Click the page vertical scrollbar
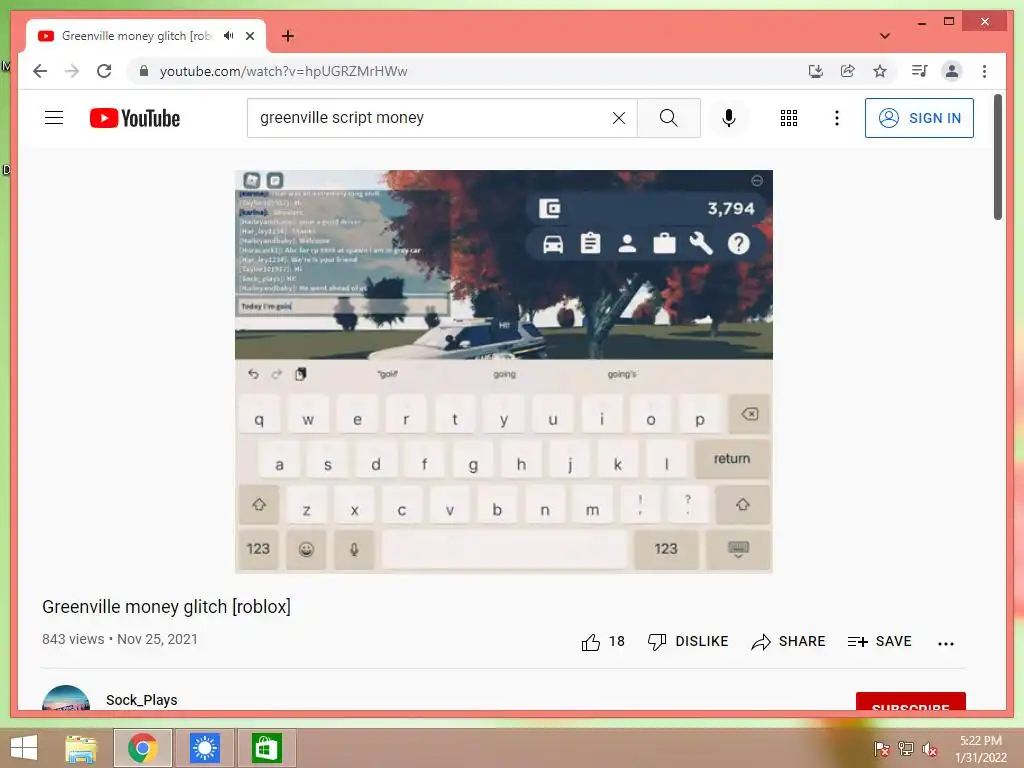 pyautogui.click(x=998, y=157)
